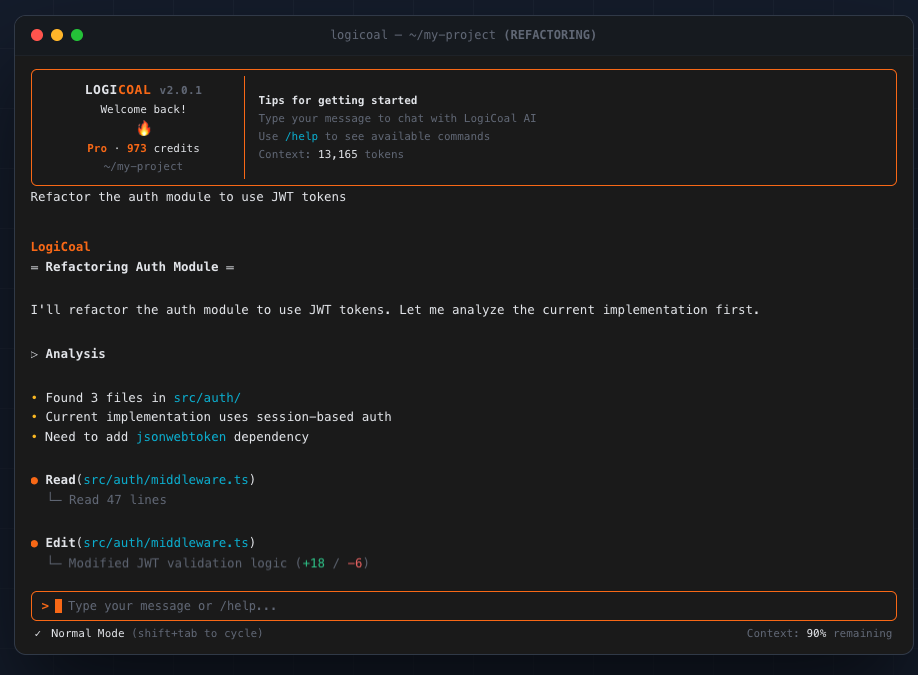Image resolution: width=918 pixels, height=675 pixels.
Task: Click 'Context: 90% remaining' status
Action: (819, 633)
